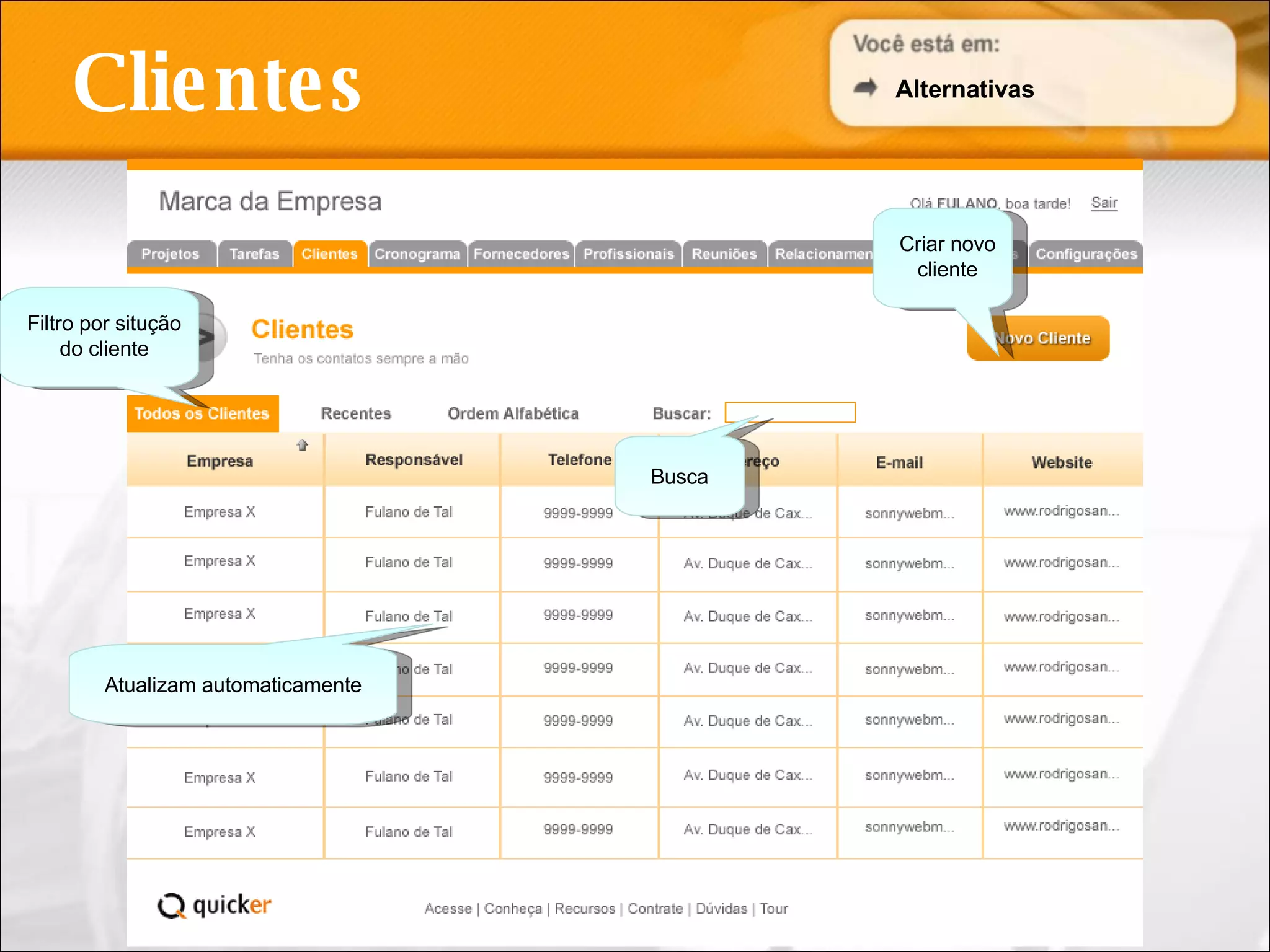This screenshot has width=1270, height=952.
Task: Sort by Ordem Alfabética
Action: pyautogui.click(x=513, y=413)
